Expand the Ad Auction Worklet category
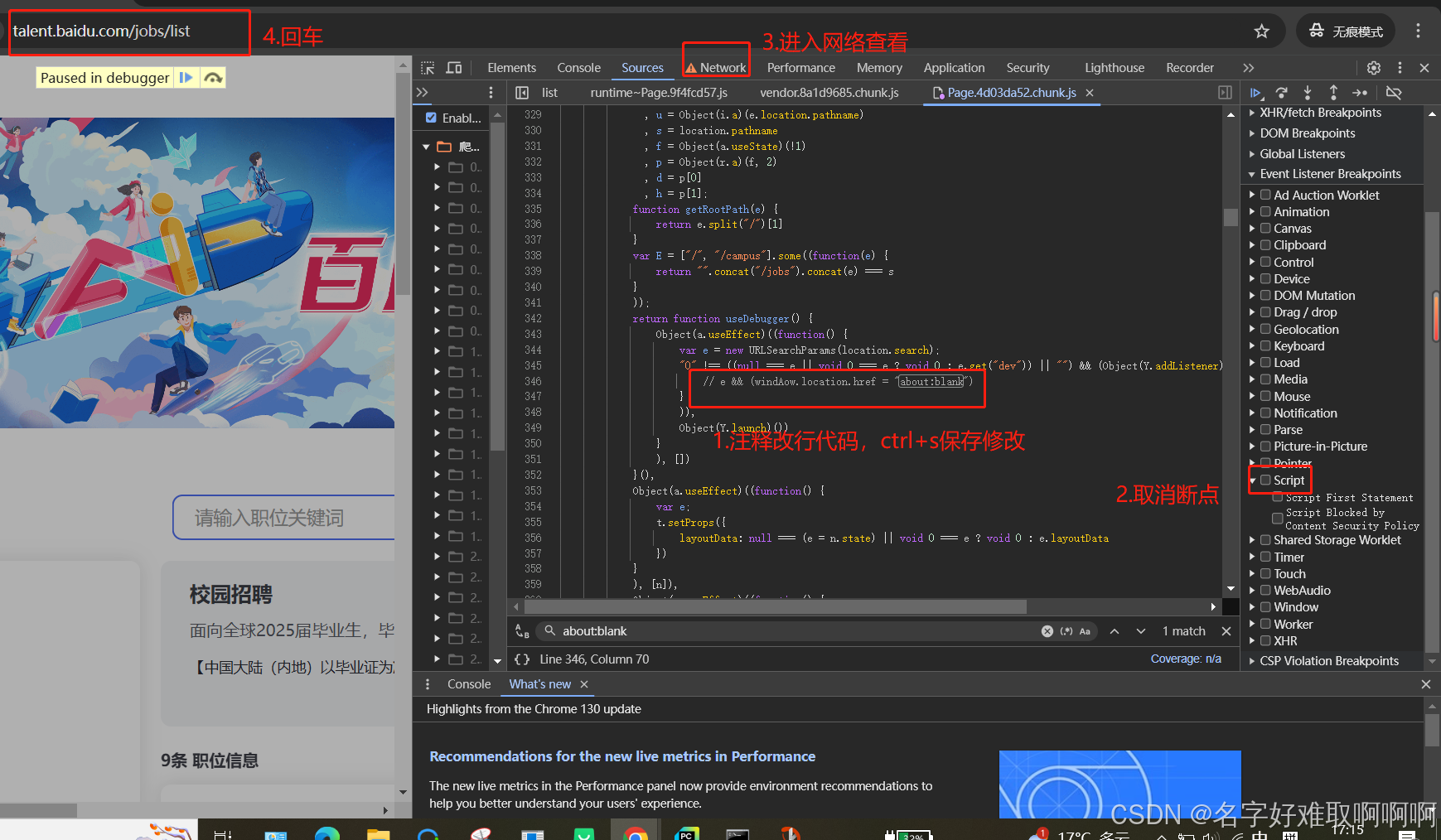Viewport: 1441px width, 840px height. (1252, 196)
